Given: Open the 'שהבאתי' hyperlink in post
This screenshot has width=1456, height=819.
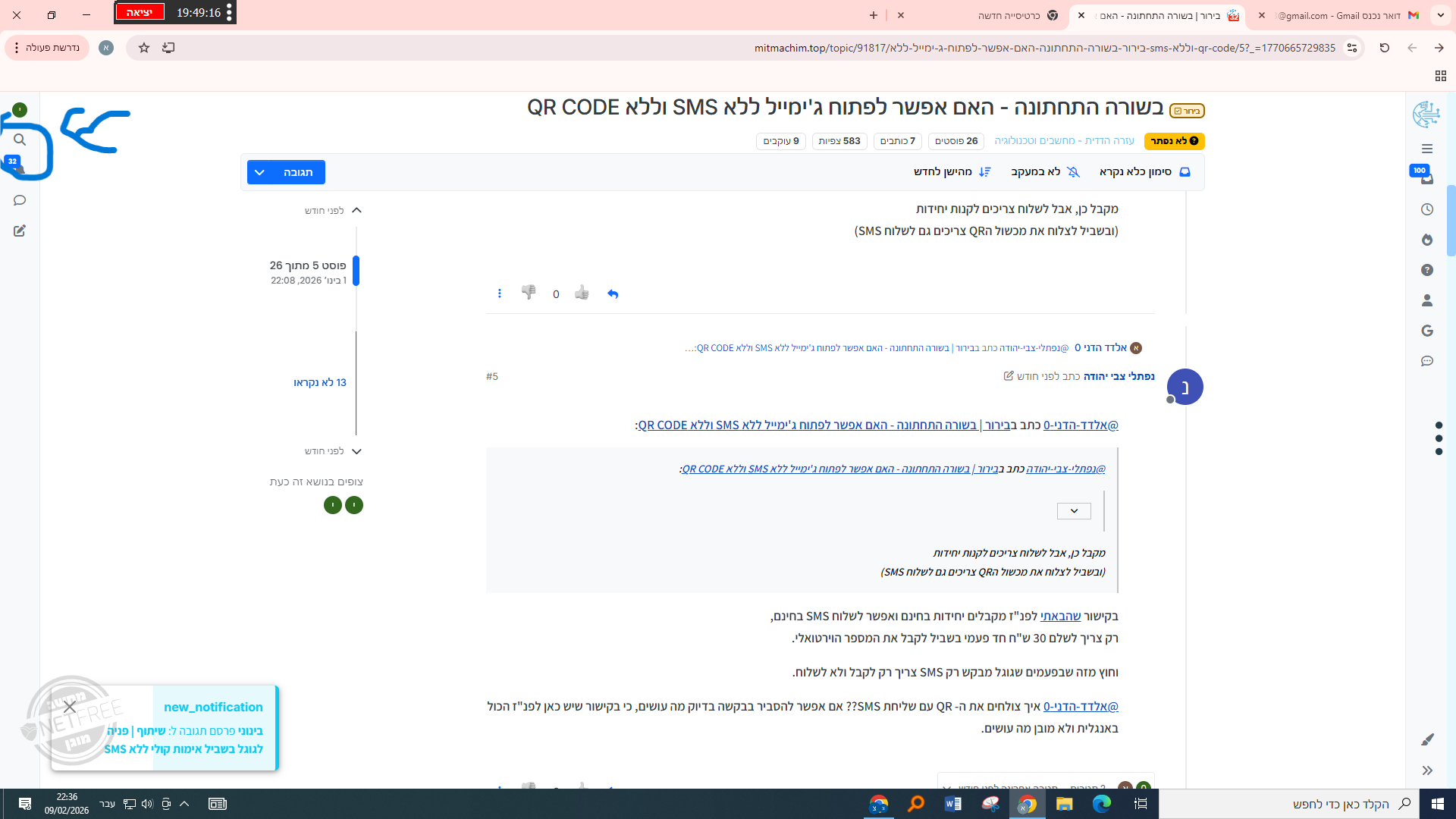Looking at the screenshot, I should [1060, 616].
